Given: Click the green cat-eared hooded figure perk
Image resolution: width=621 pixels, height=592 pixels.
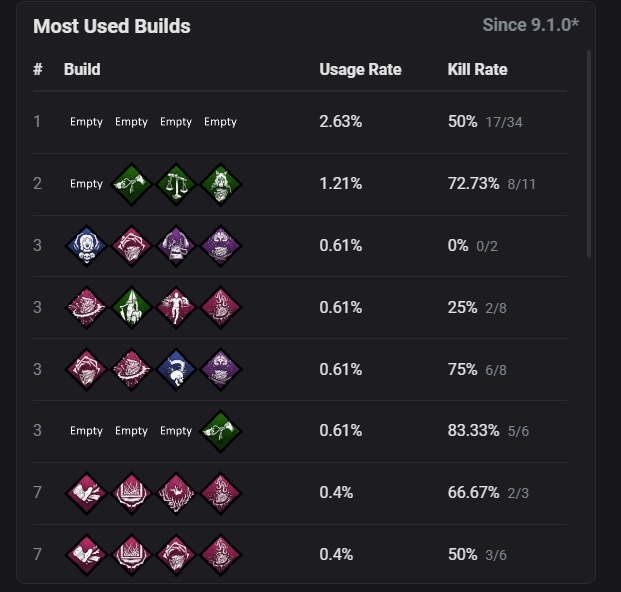Looking at the screenshot, I should (x=221, y=184).
